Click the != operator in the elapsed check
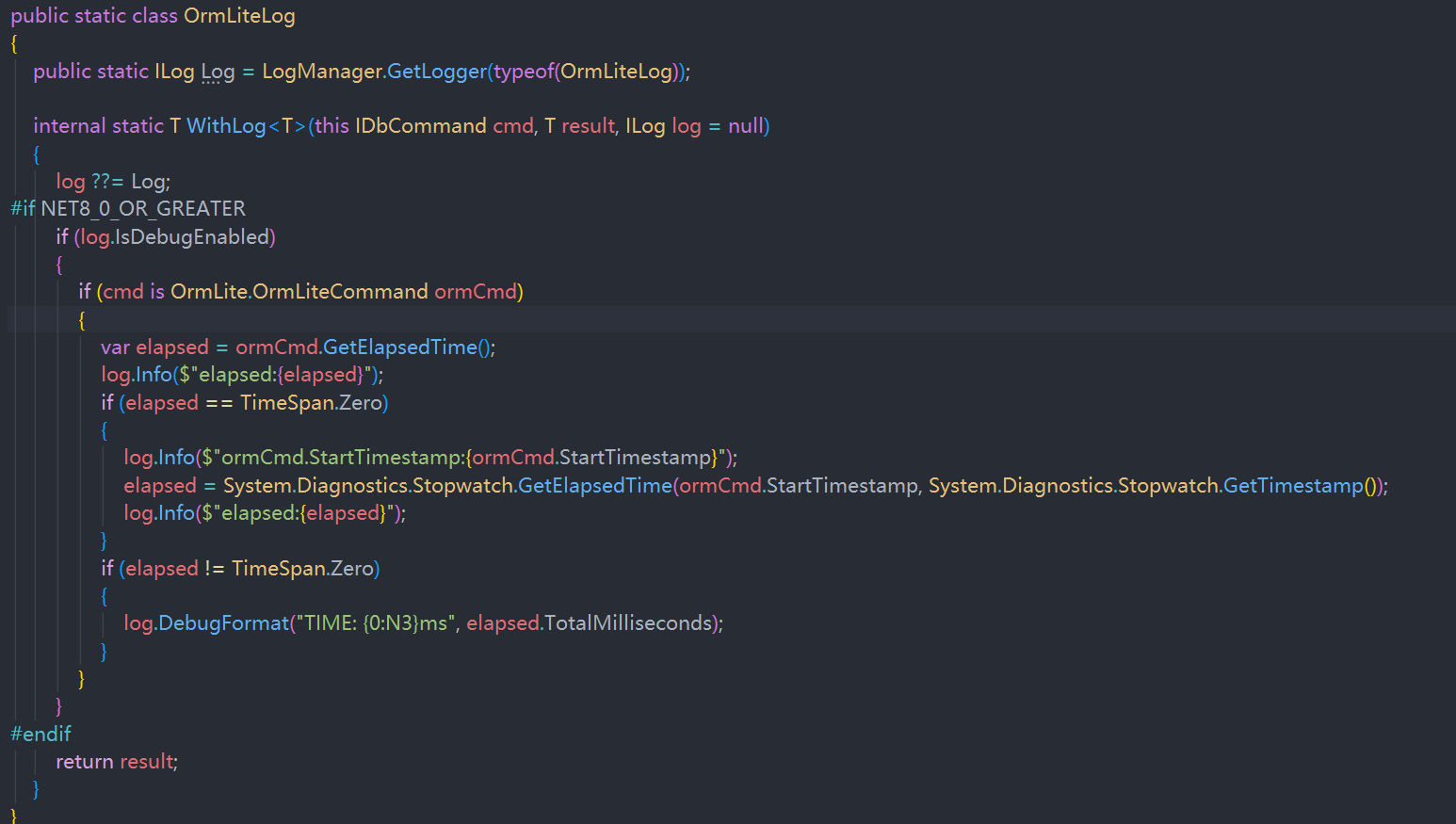This screenshot has width=1456, height=824. click(x=215, y=569)
